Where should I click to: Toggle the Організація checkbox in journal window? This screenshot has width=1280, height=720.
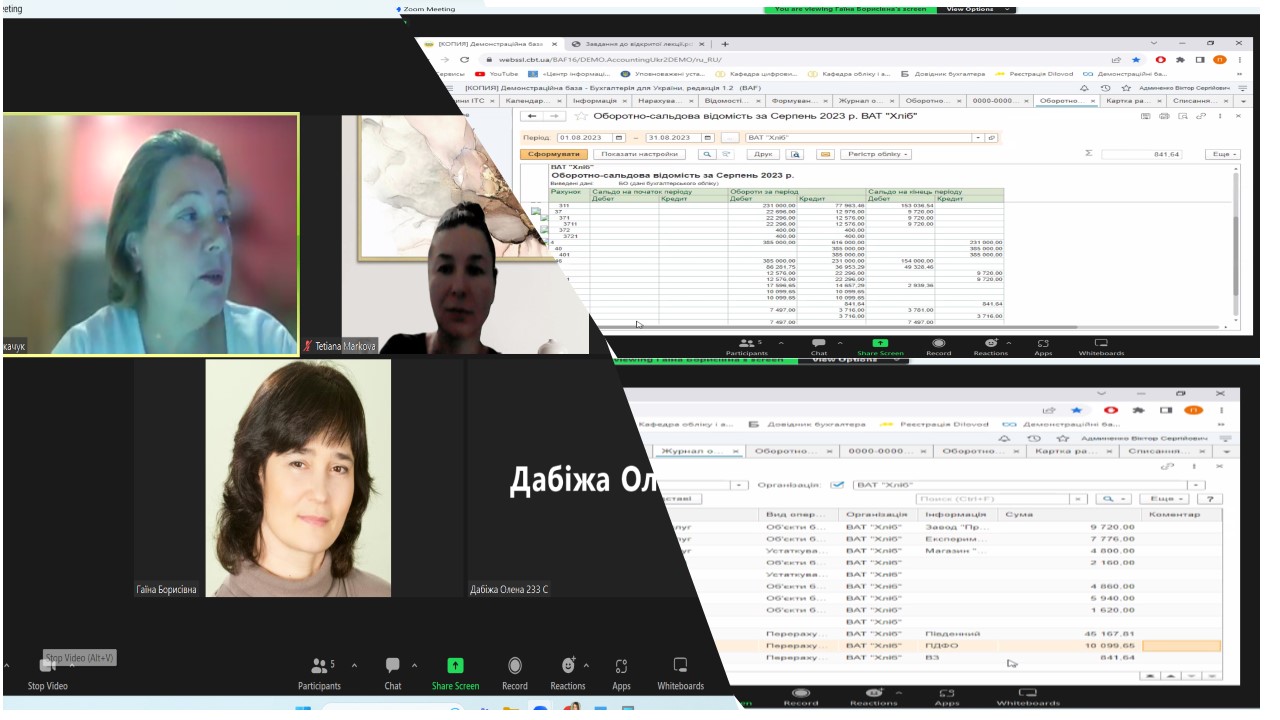pos(838,484)
